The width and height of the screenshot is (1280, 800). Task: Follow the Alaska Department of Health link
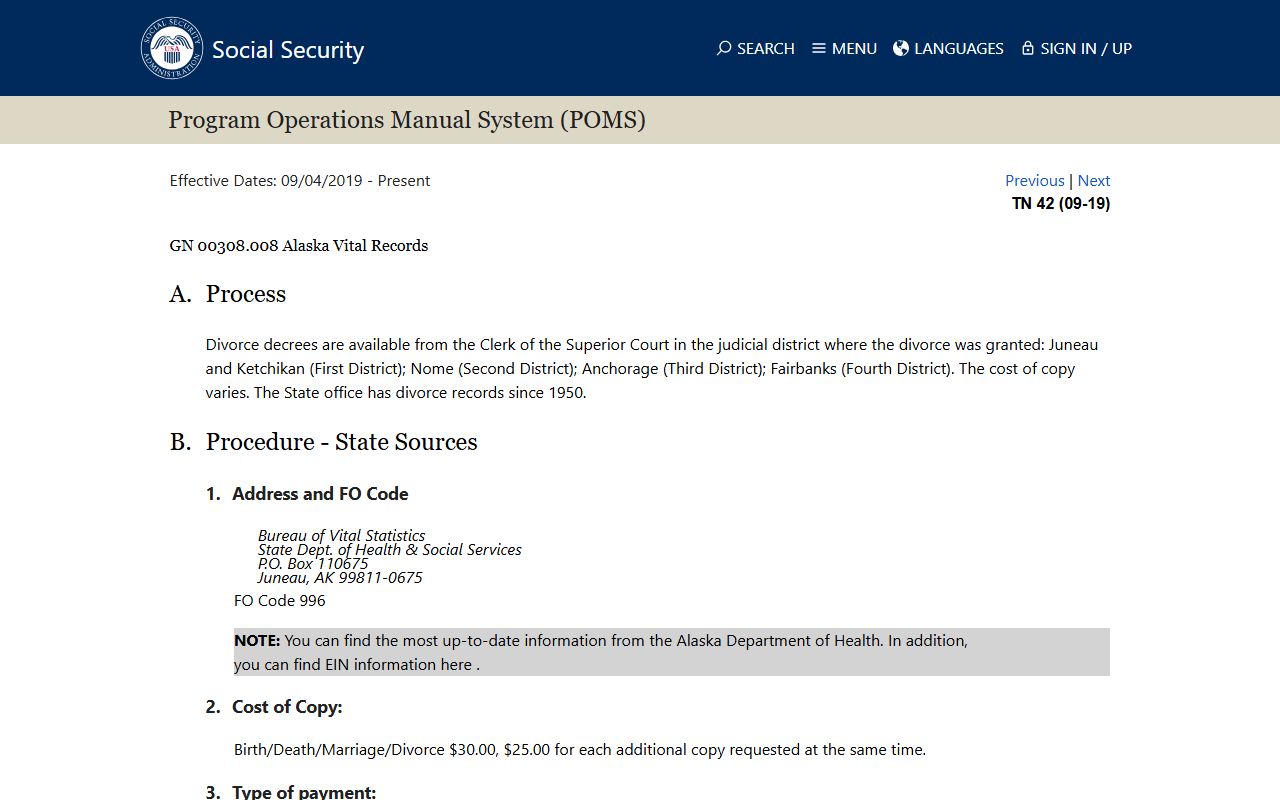779,641
